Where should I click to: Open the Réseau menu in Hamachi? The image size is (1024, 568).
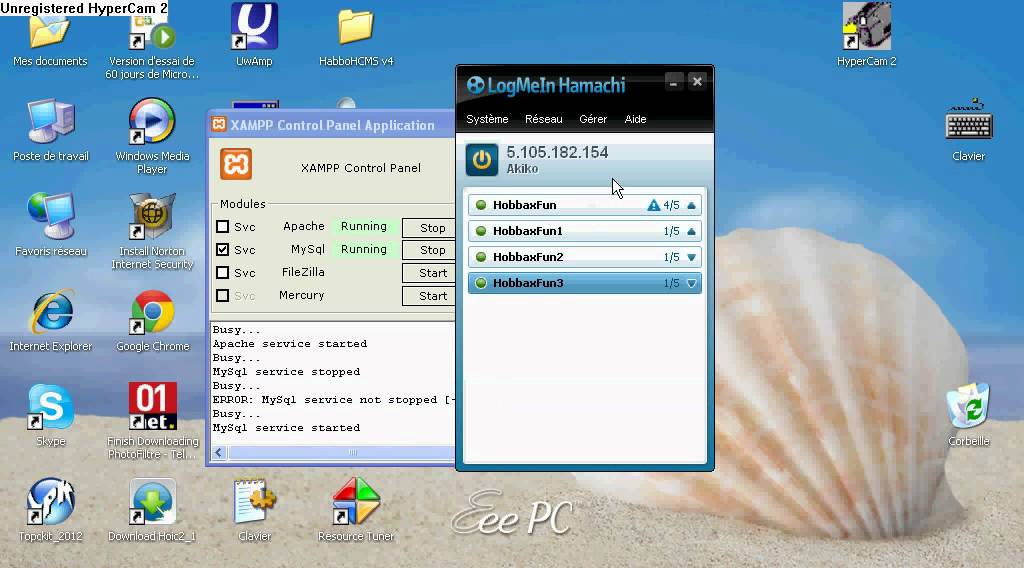543,119
